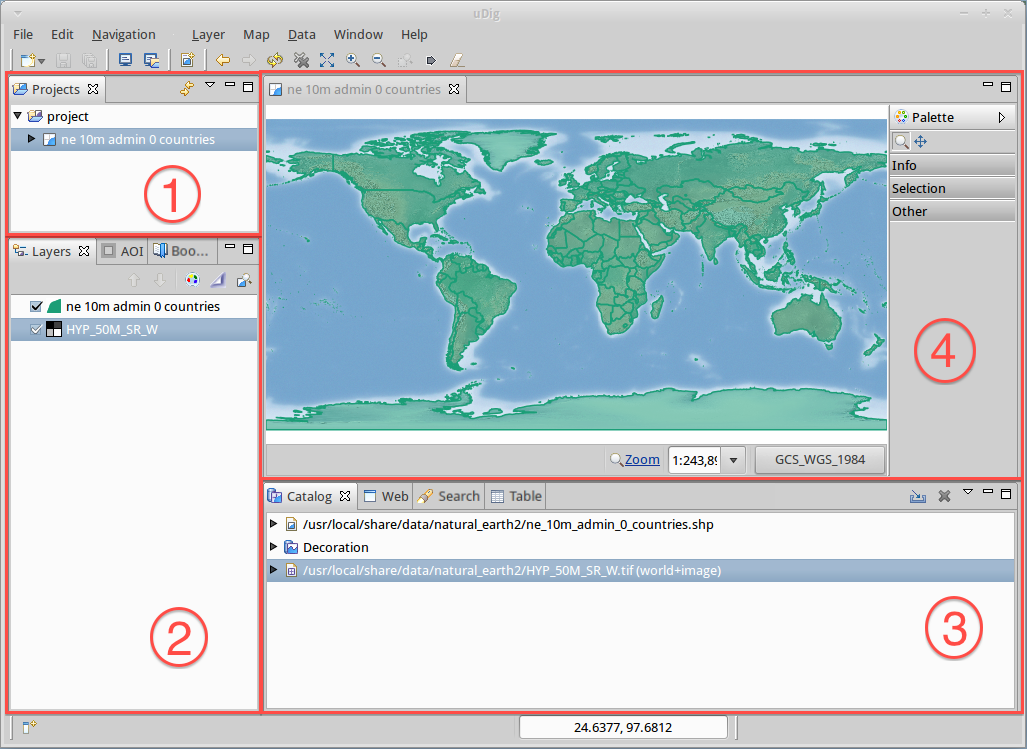Refresh the map with the circular arrows icon

coord(274,60)
